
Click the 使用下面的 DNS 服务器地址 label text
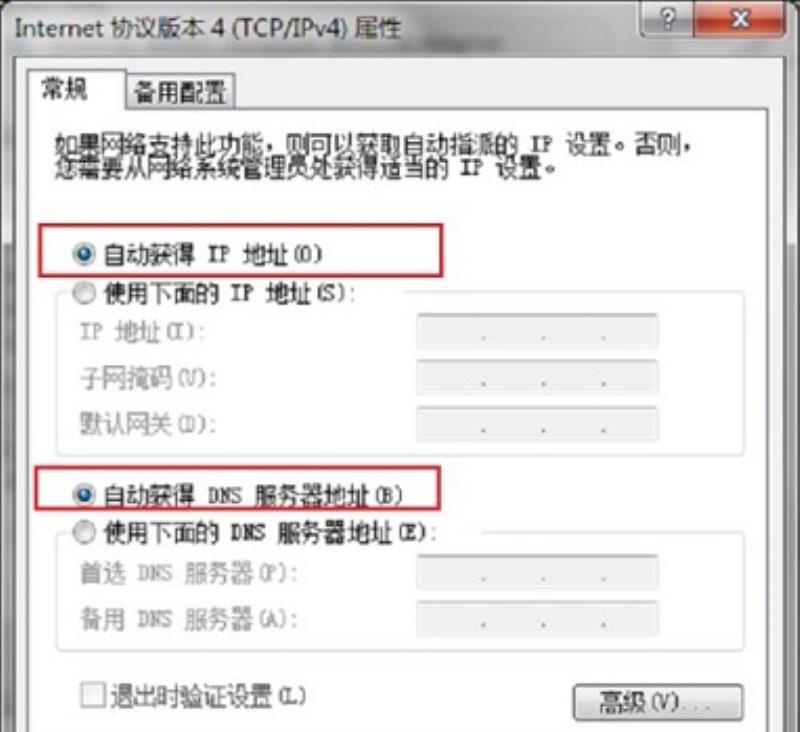(x=270, y=533)
